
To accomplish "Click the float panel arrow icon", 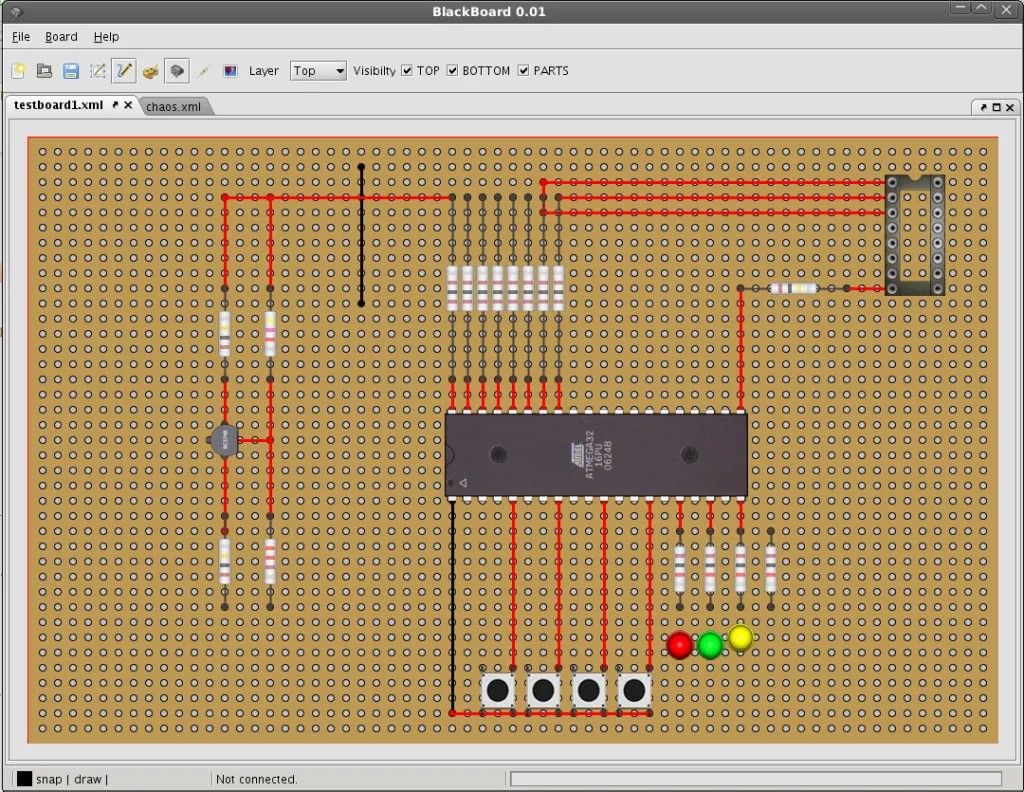I will click(x=982, y=106).
